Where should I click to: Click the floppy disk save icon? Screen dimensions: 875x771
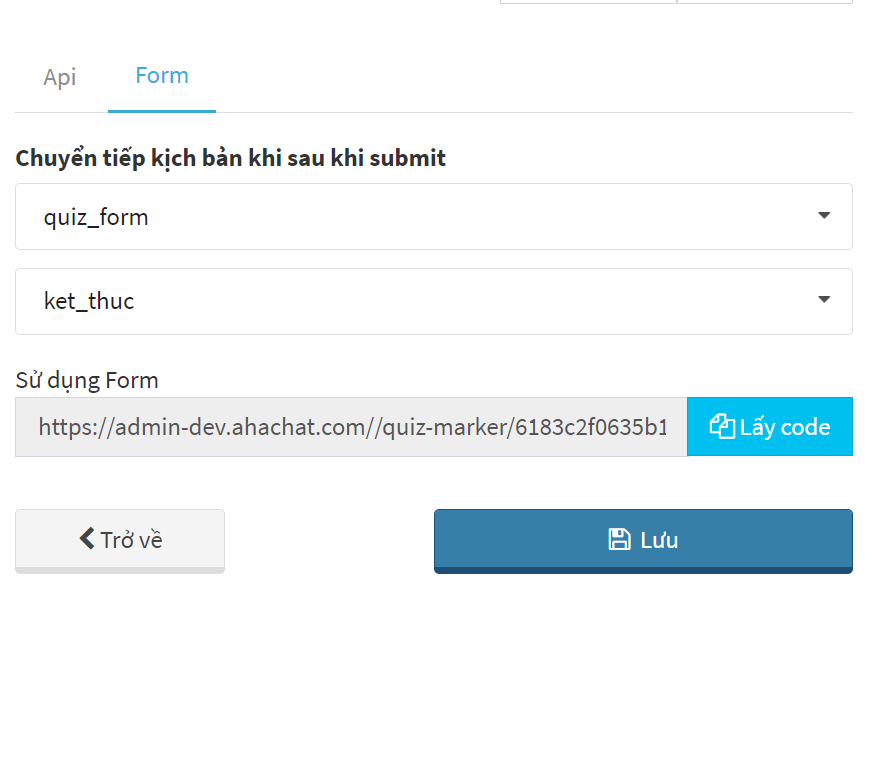(619, 540)
